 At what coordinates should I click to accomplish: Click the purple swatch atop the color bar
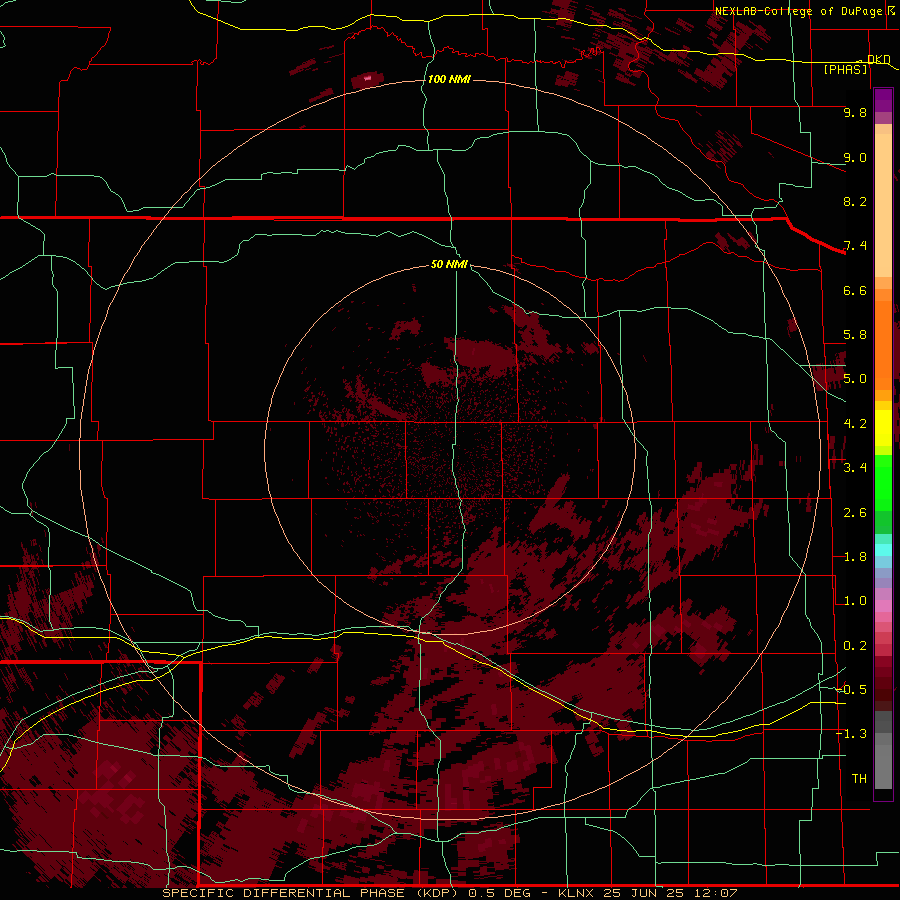pos(883,100)
